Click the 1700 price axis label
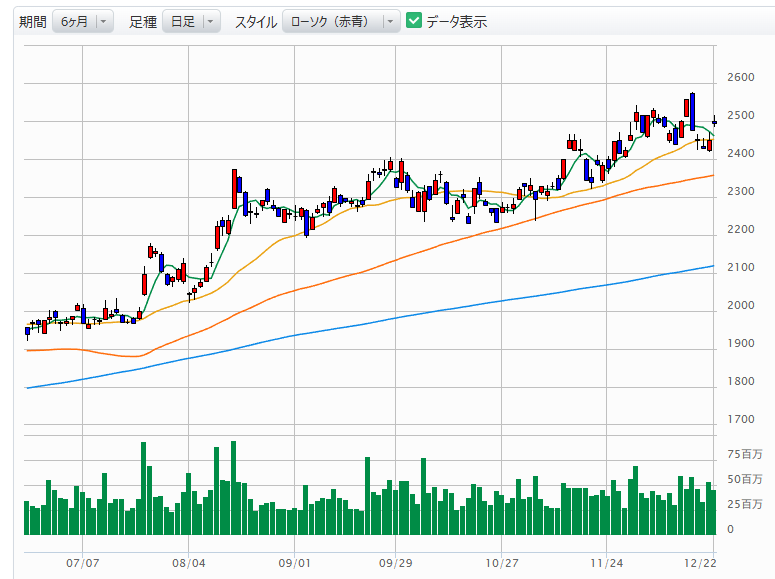Viewport: 775px width, 579px height. coord(741,420)
